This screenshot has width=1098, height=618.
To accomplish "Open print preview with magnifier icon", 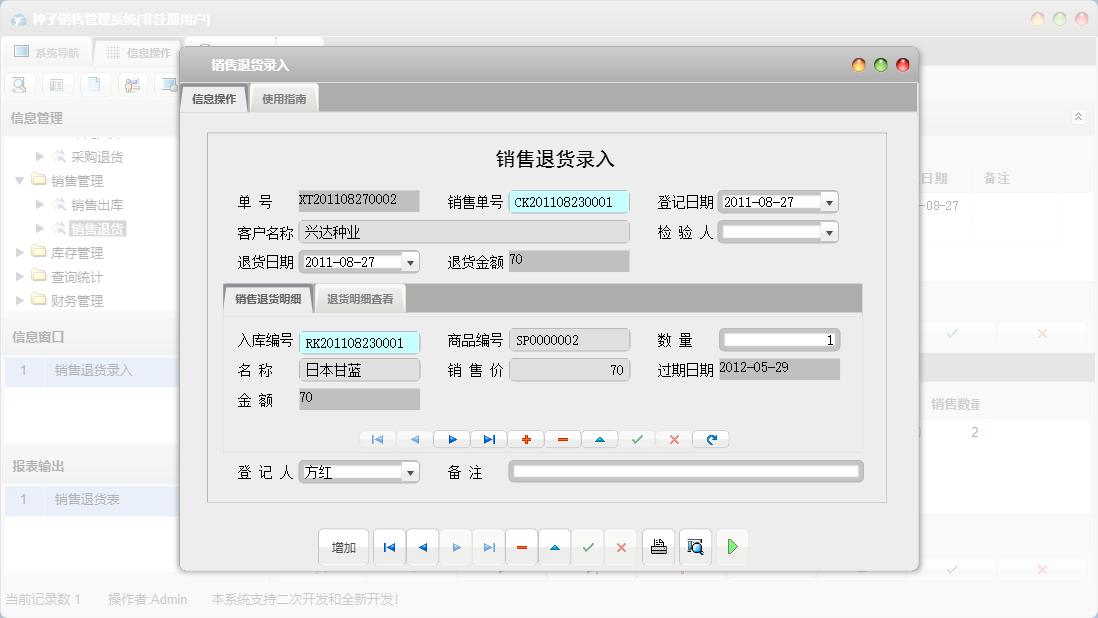I will 695,547.
